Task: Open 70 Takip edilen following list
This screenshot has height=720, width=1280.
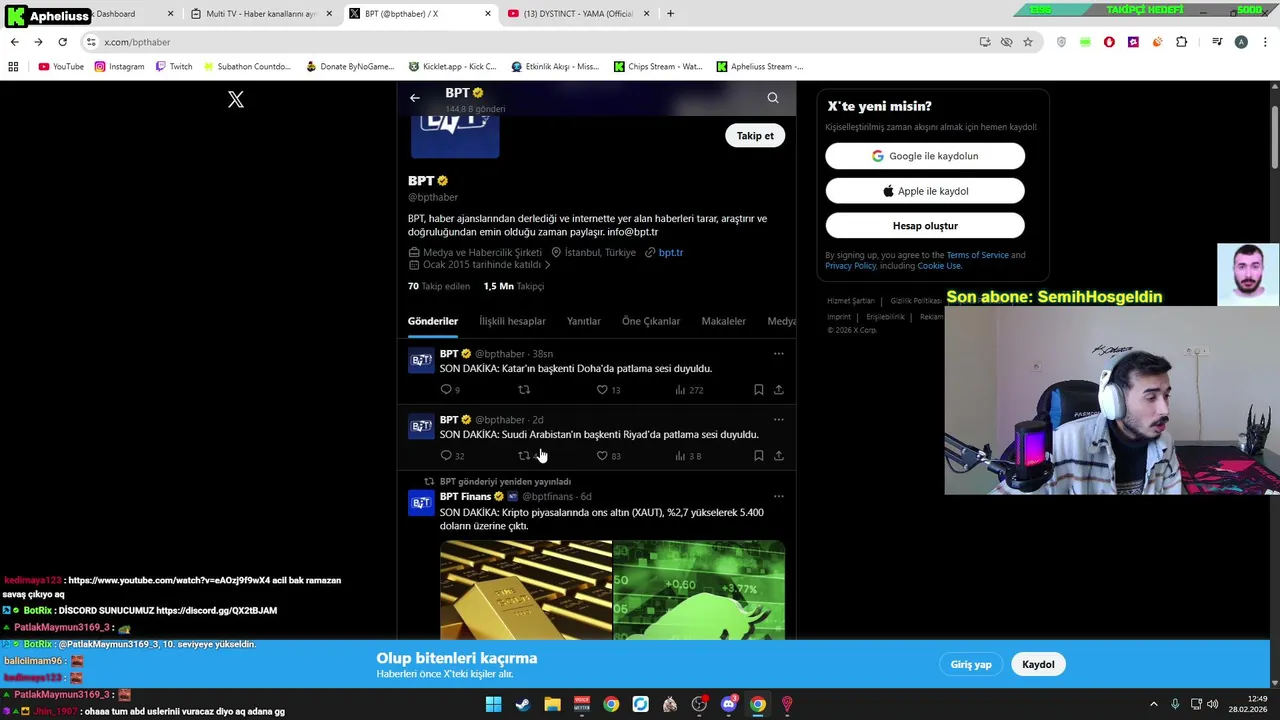Action: click(439, 286)
